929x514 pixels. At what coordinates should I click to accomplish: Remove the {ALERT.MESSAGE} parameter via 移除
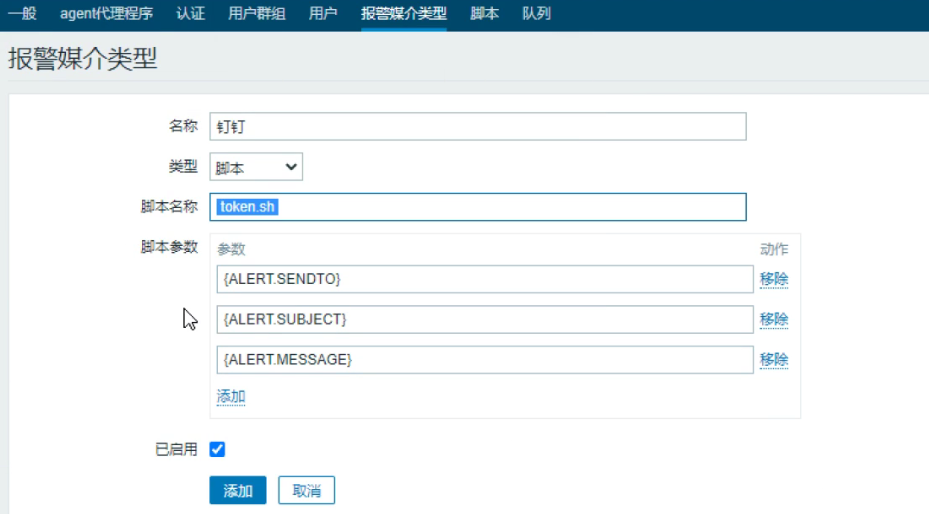tap(774, 359)
